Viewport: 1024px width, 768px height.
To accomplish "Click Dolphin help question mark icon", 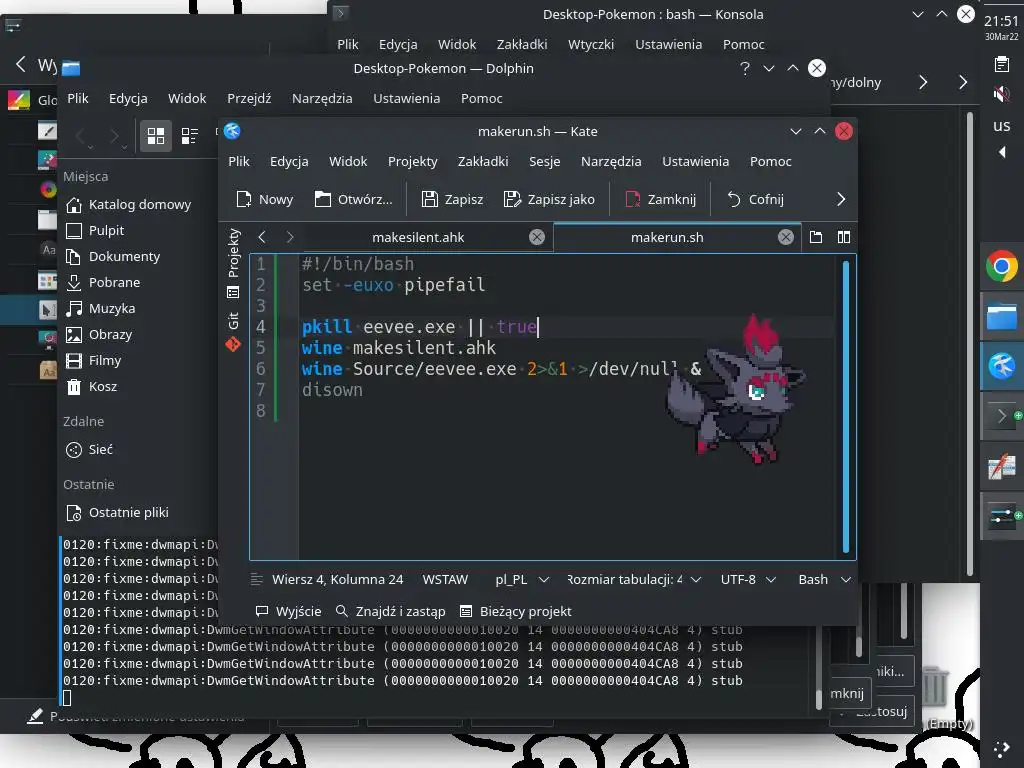I will (x=744, y=68).
